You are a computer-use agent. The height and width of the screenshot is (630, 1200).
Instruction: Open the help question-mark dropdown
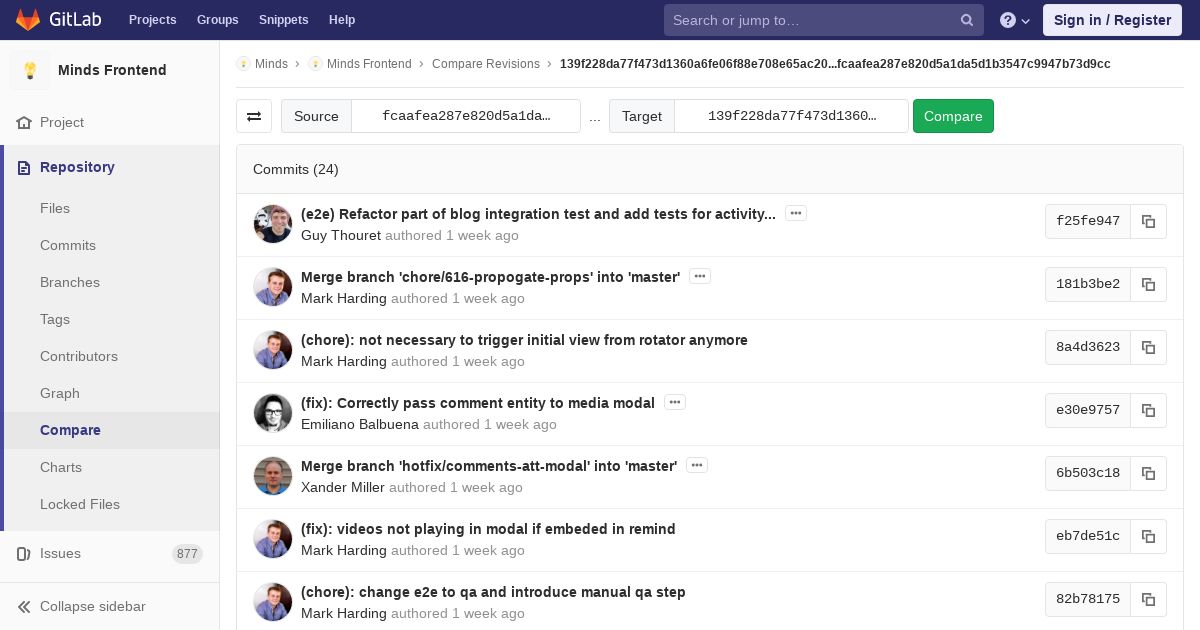1015,20
